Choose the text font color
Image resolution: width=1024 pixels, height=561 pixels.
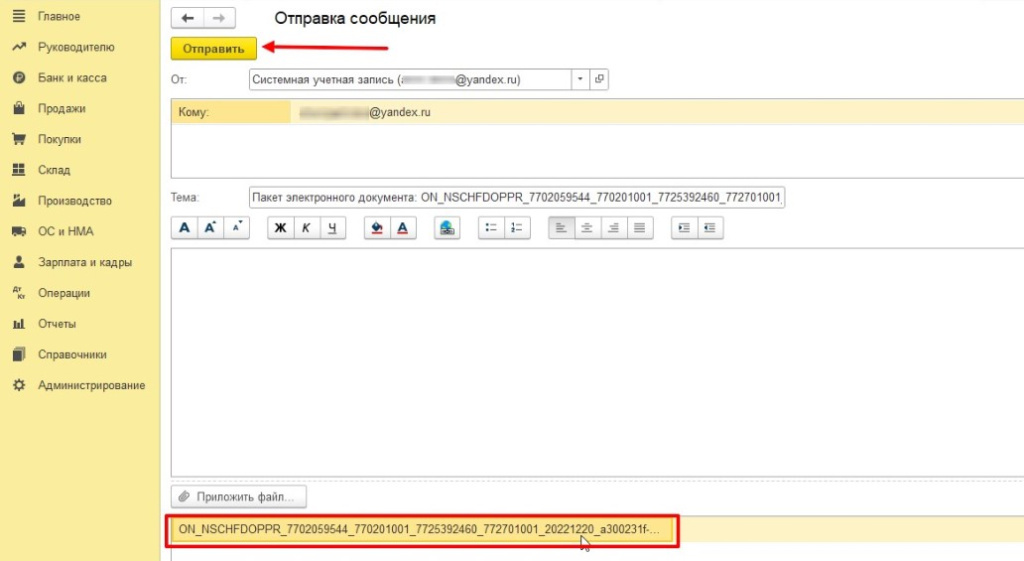[x=403, y=228]
